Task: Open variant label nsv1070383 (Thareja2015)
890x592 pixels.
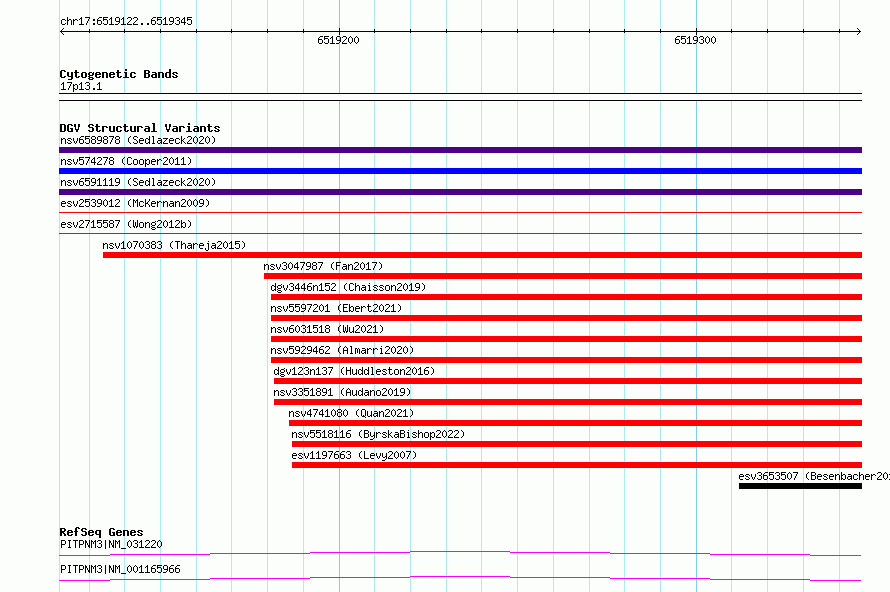Action: tap(174, 245)
